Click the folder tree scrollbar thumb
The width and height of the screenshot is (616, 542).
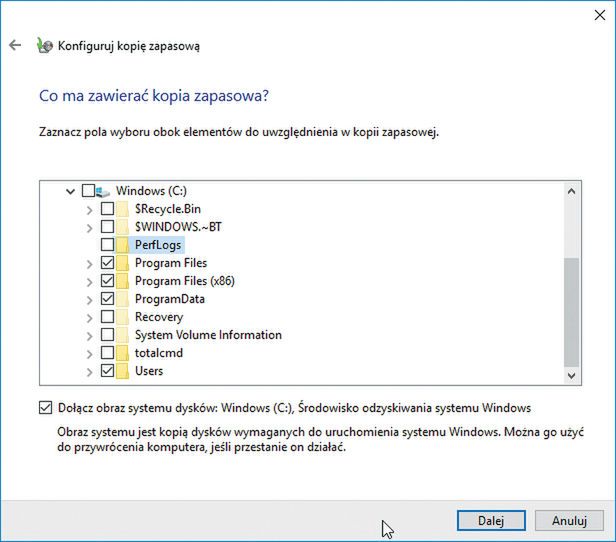pos(572,312)
